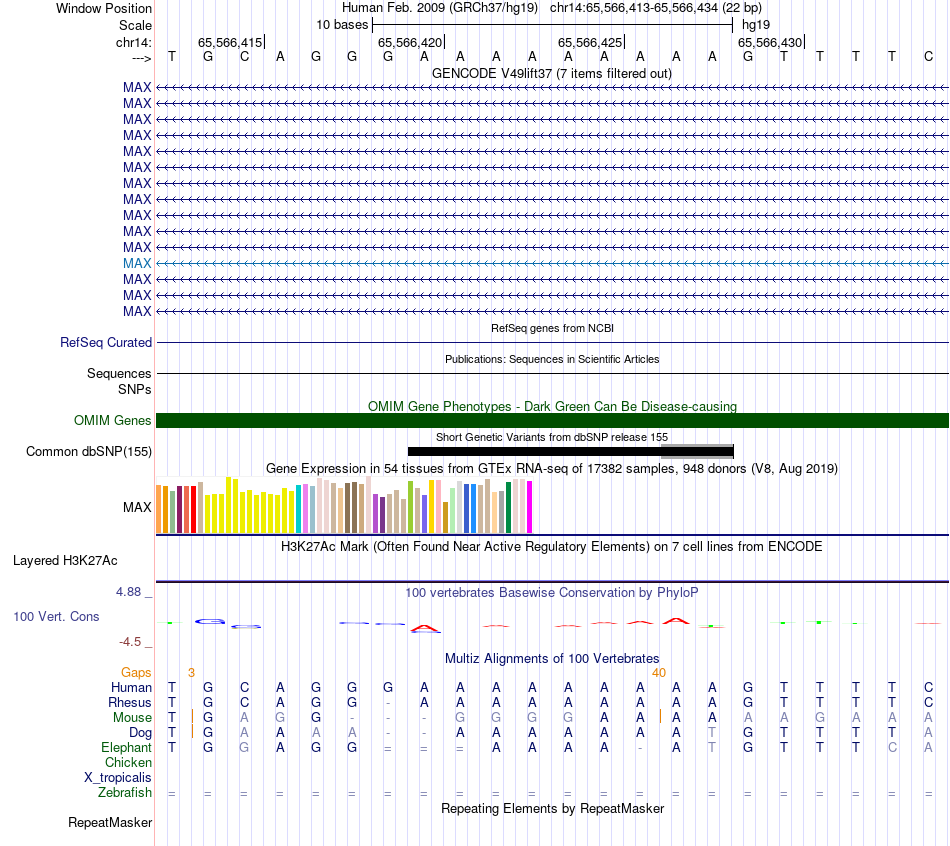The image size is (950, 846).
Task: Click the chr14:65,566,413-65,566,434 (22 bp) range text
Action: coord(656,8)
